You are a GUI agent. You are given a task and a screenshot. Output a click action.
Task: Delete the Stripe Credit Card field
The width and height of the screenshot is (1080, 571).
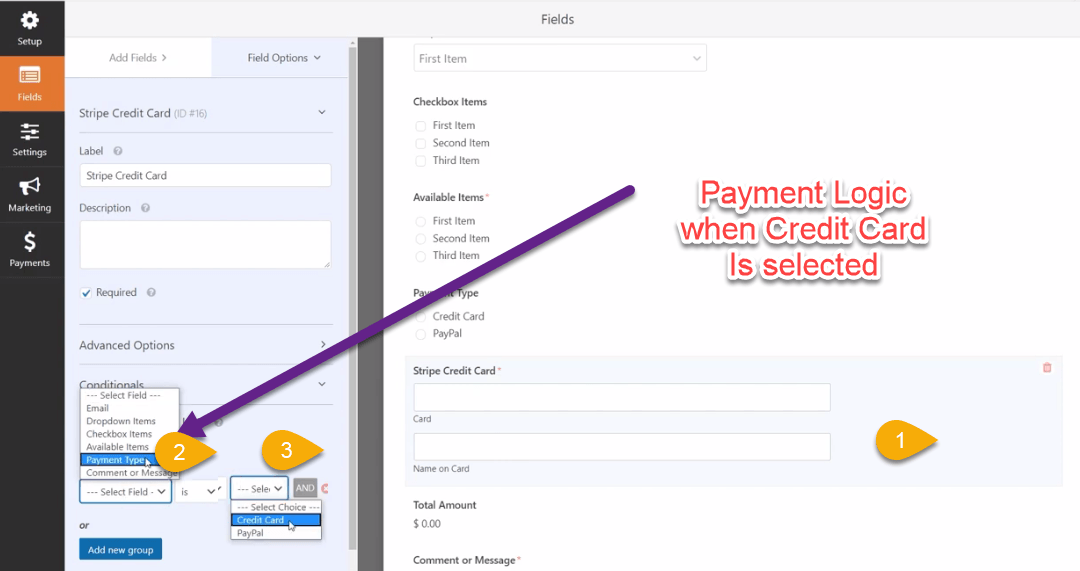(1047, 368)
